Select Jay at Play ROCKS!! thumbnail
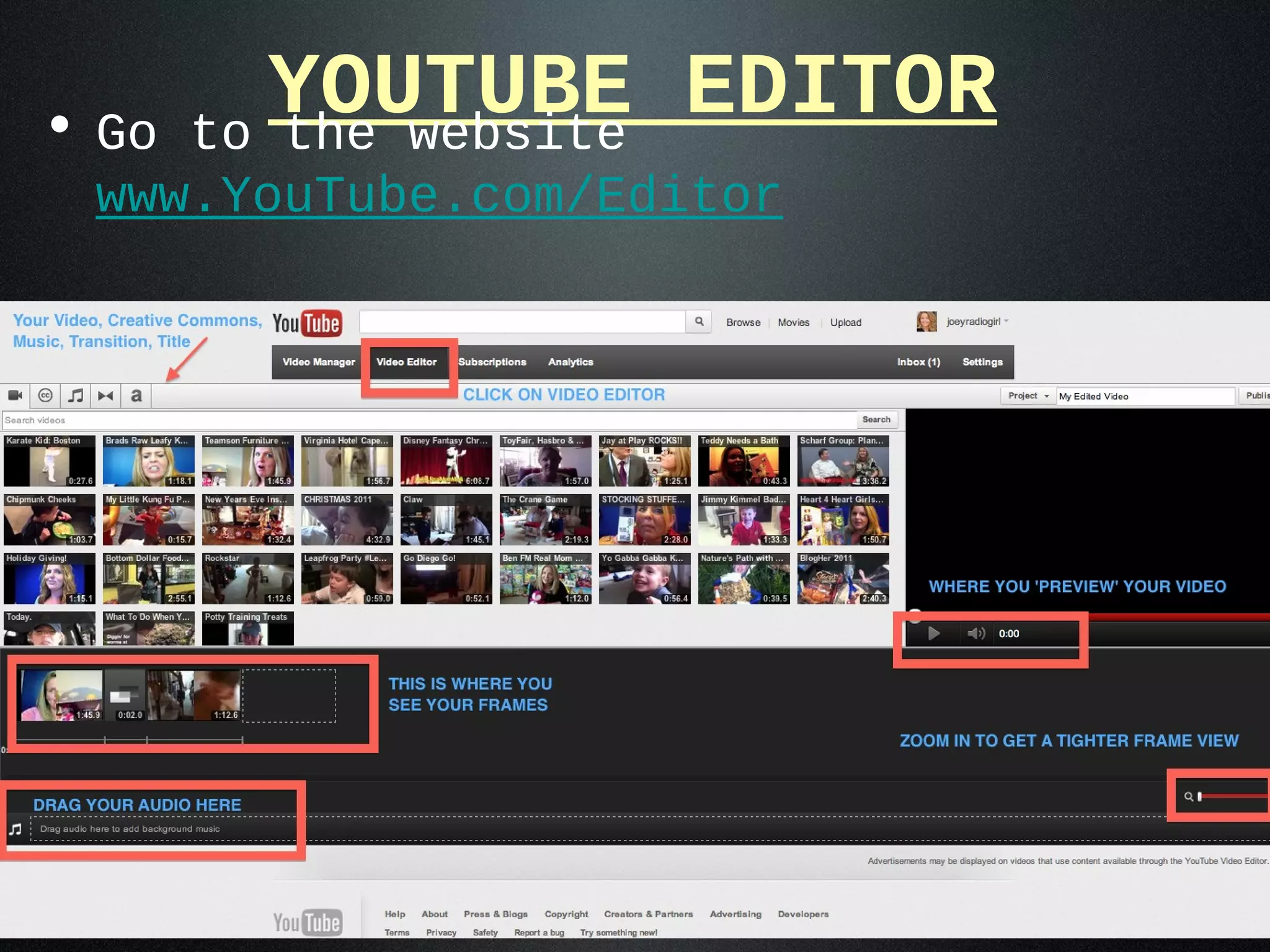Screen dimensions: 1270x952 (x=645, y=461)
